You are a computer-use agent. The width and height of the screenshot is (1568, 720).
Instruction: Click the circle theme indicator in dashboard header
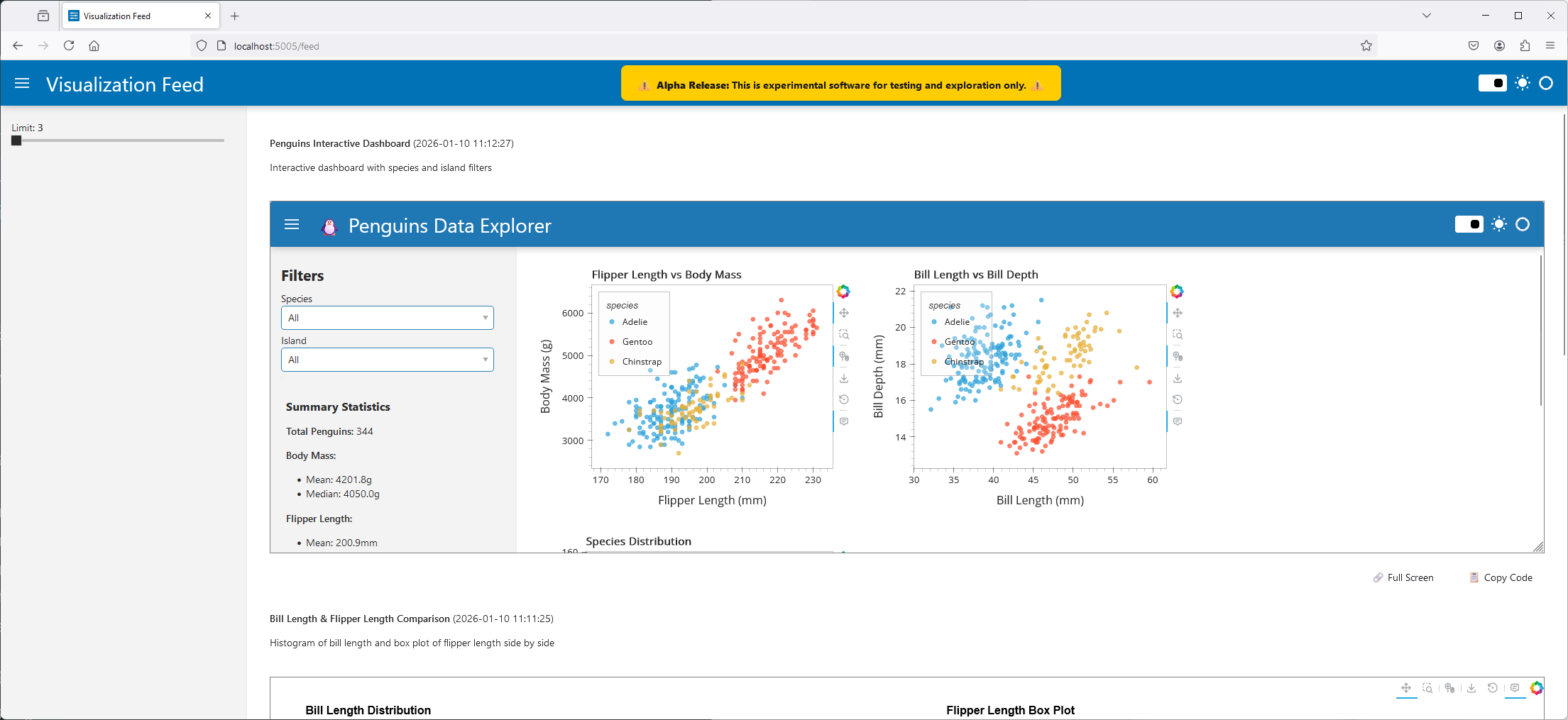[1523, 224]
